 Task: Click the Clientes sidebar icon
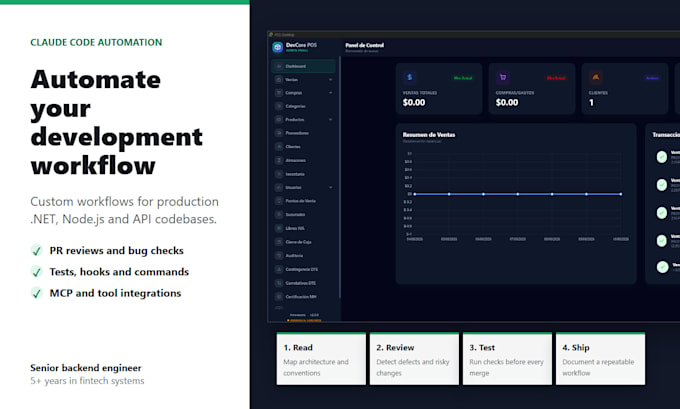pyautogui.click(x=279, y=147)
